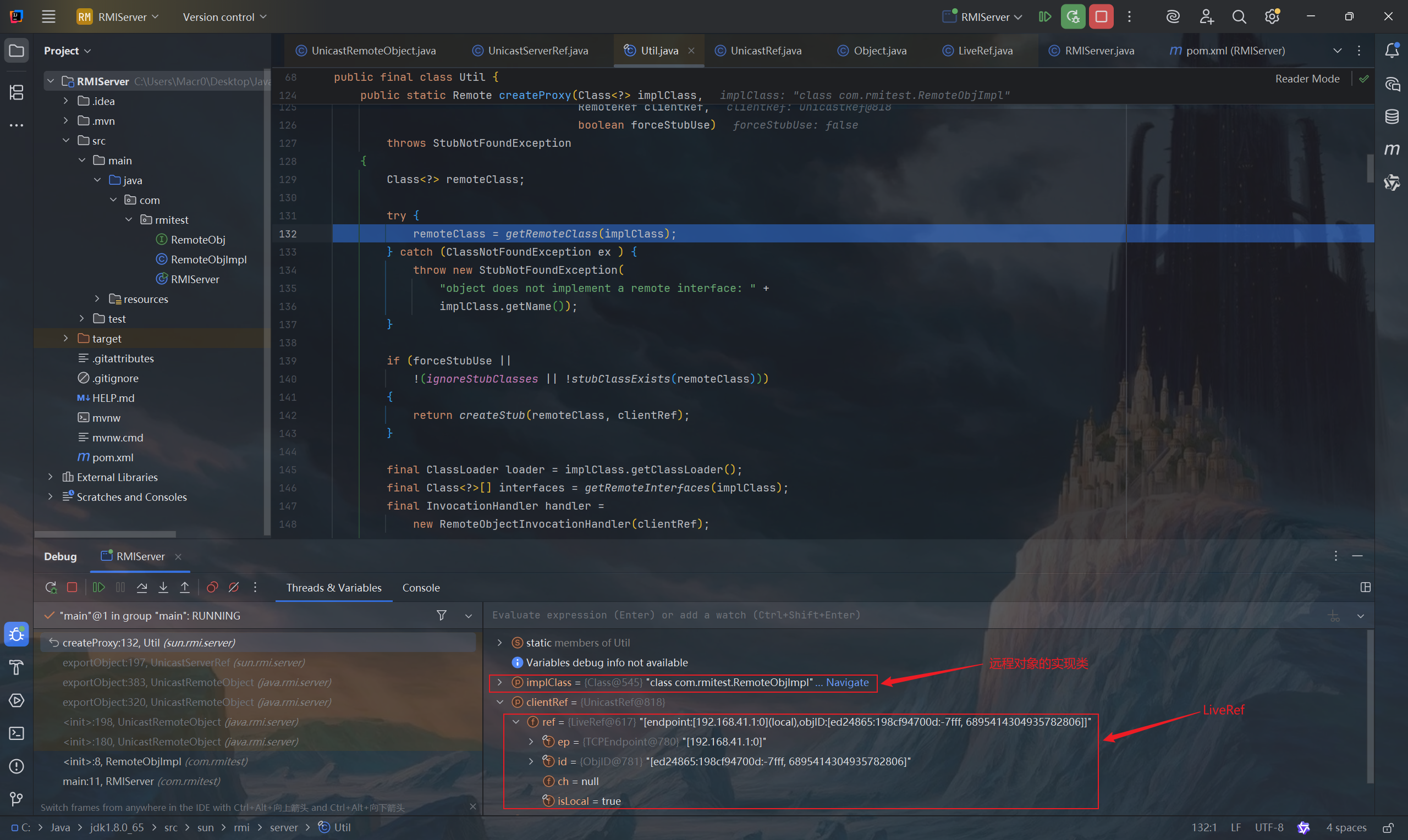The image size is (1408, 840).
Task: Switch to UnicastRemoteObject.java tab
Action: 366,51
